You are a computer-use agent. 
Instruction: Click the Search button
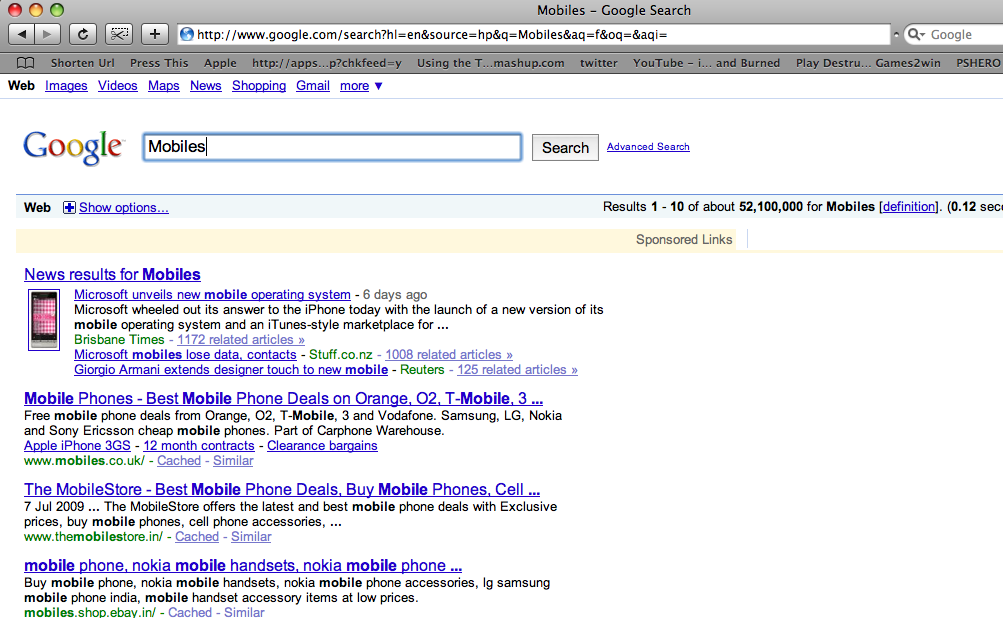point(565,148)
